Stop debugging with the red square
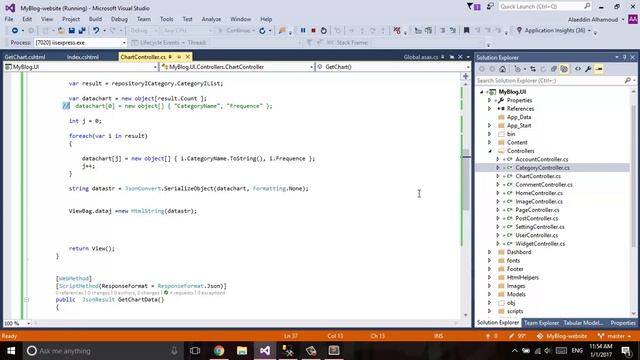 click(x=313, y=31)
